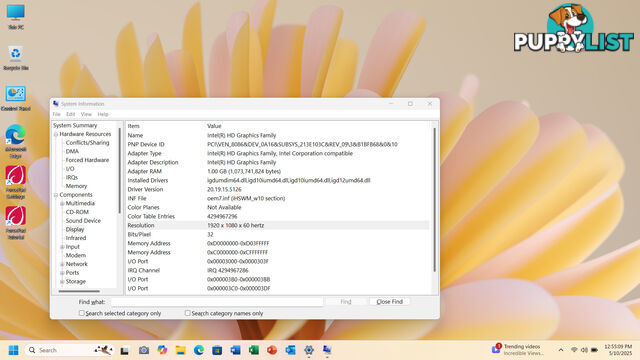The image size is (640, 360).
Task: Select the Adapter RAM row
Action: (x=278, y=171)
